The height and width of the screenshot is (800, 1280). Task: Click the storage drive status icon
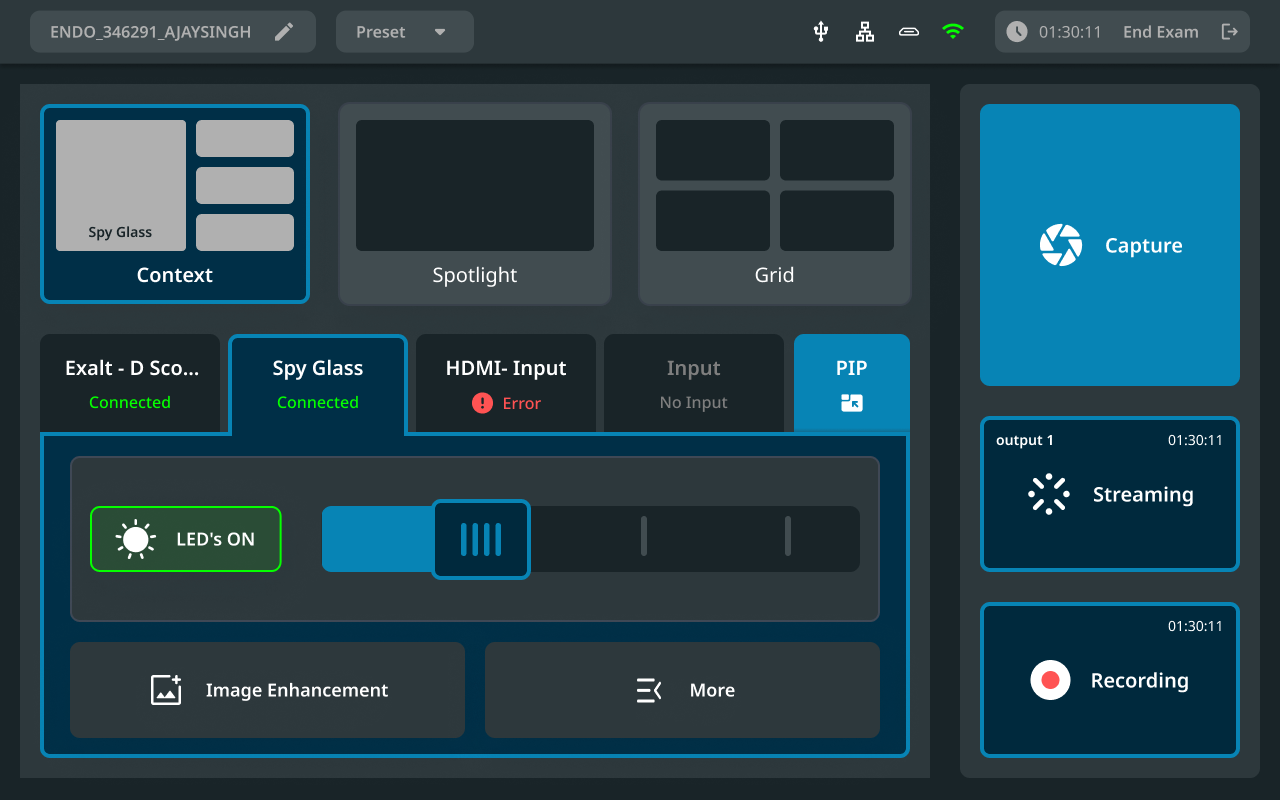909,32
